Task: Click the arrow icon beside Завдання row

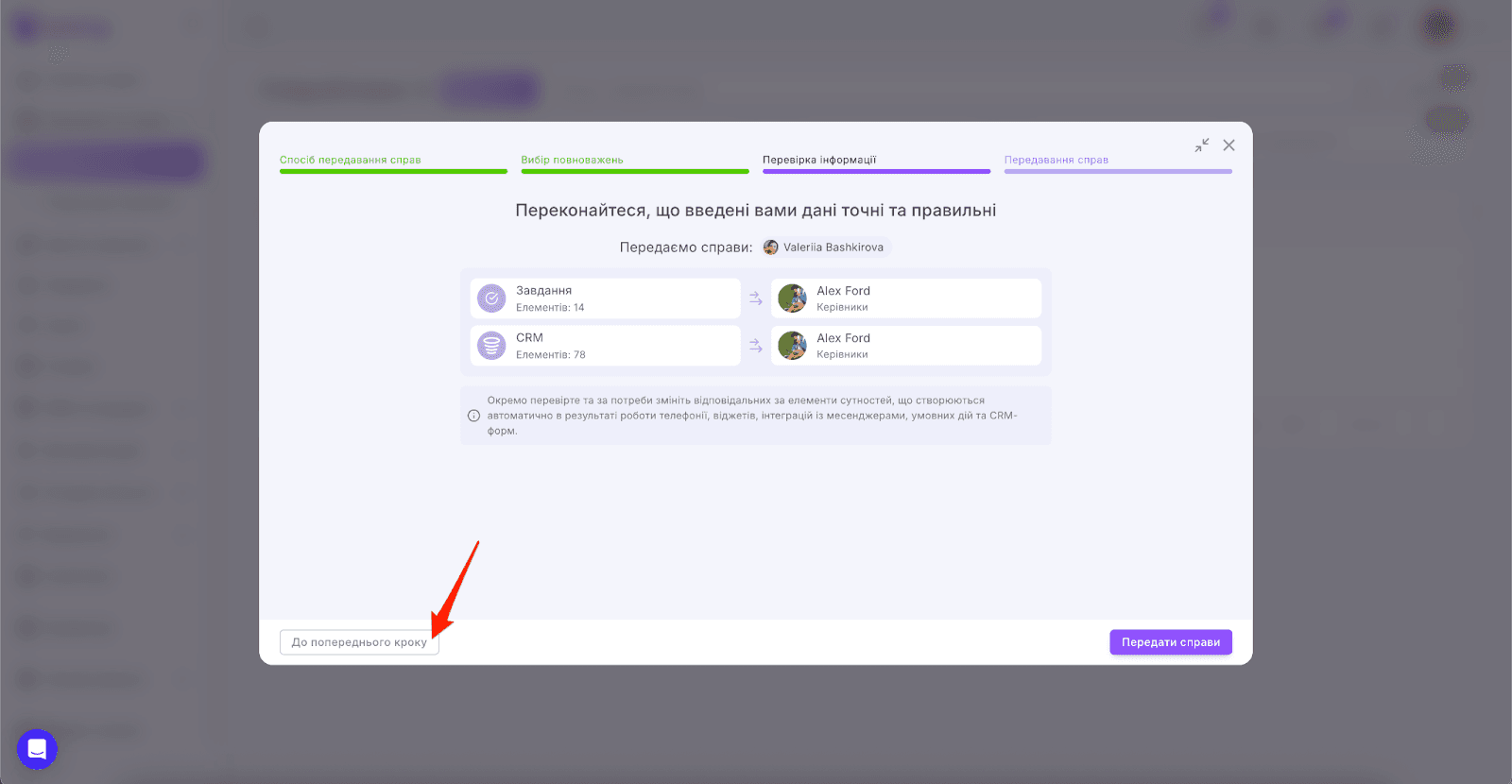Action: click(x=756, y=298)
